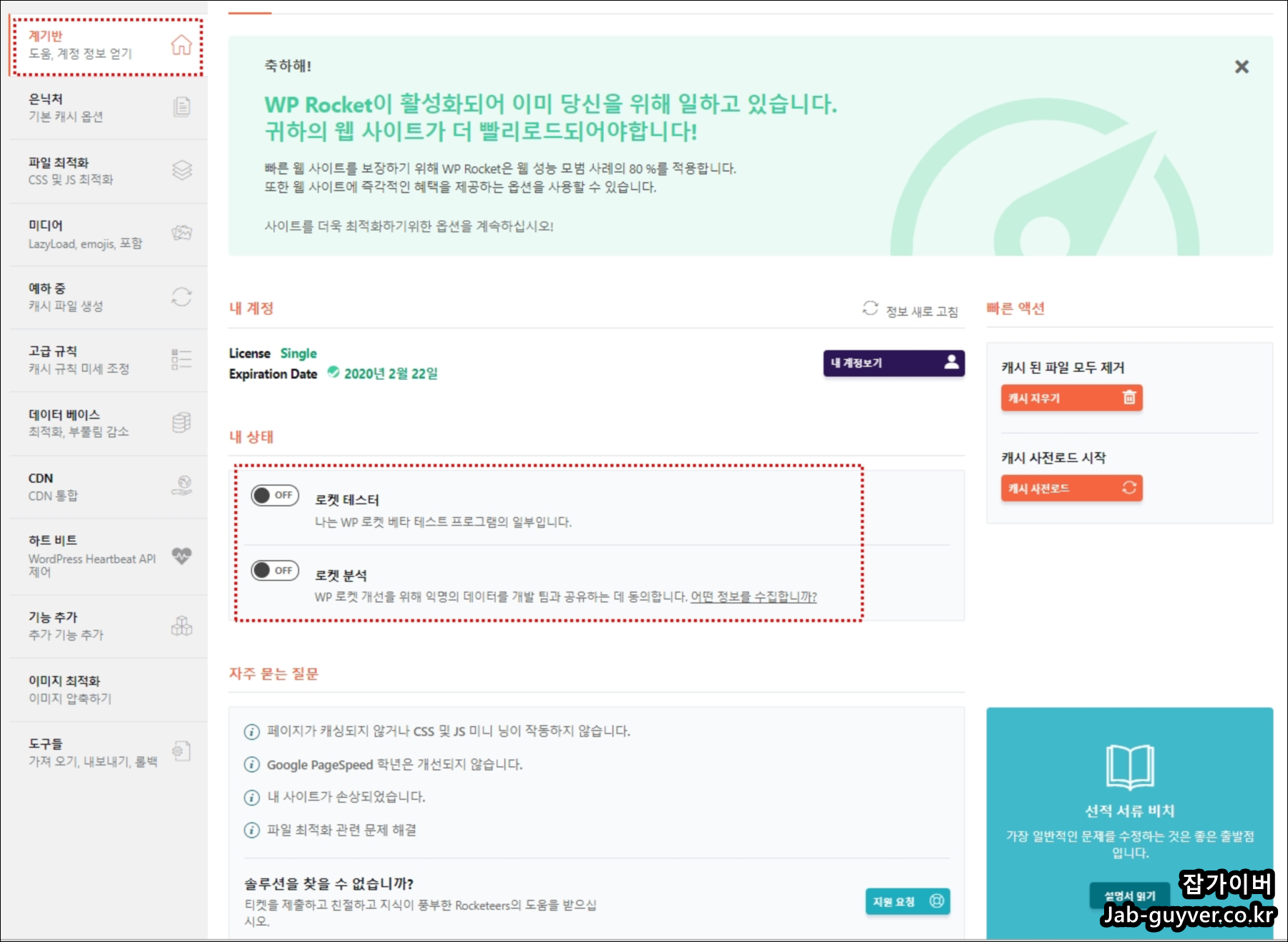Click the 파일 최적화 layers icon
1288x942 pixels.
(x=182, y=170)
